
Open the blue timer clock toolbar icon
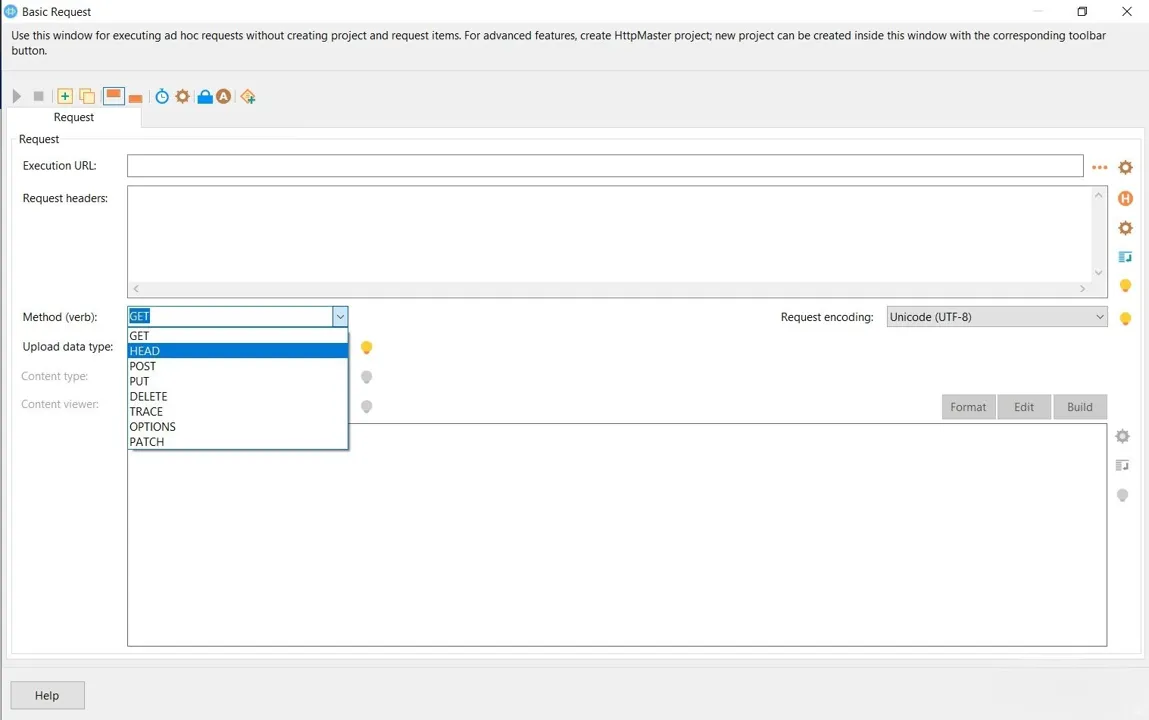pos(162,96)
